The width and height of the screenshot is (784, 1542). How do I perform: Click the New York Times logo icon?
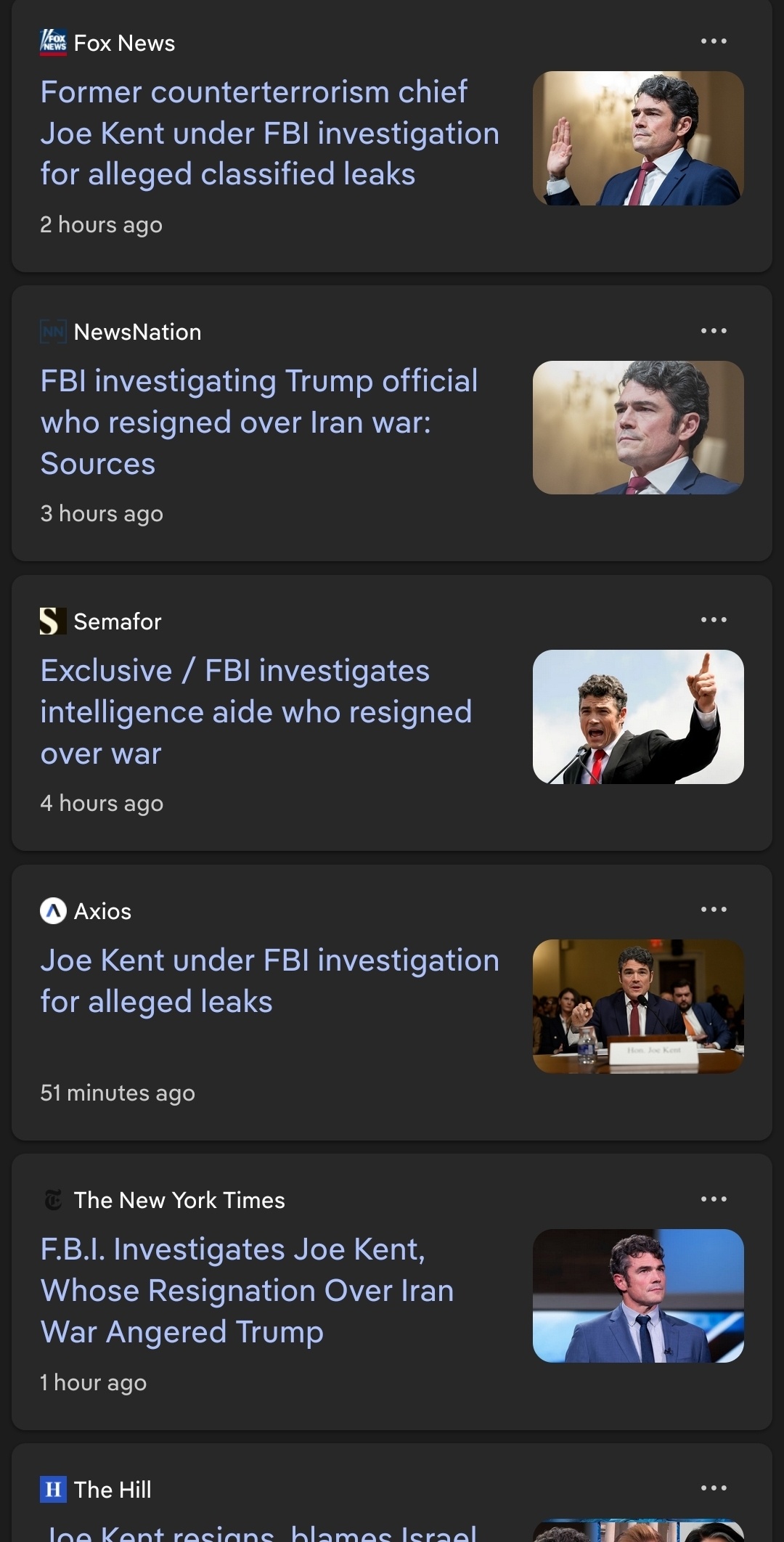53,1200
